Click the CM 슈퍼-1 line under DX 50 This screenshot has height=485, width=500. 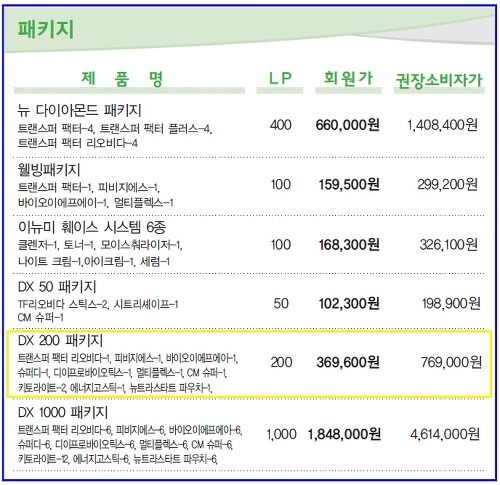(40, 318)
